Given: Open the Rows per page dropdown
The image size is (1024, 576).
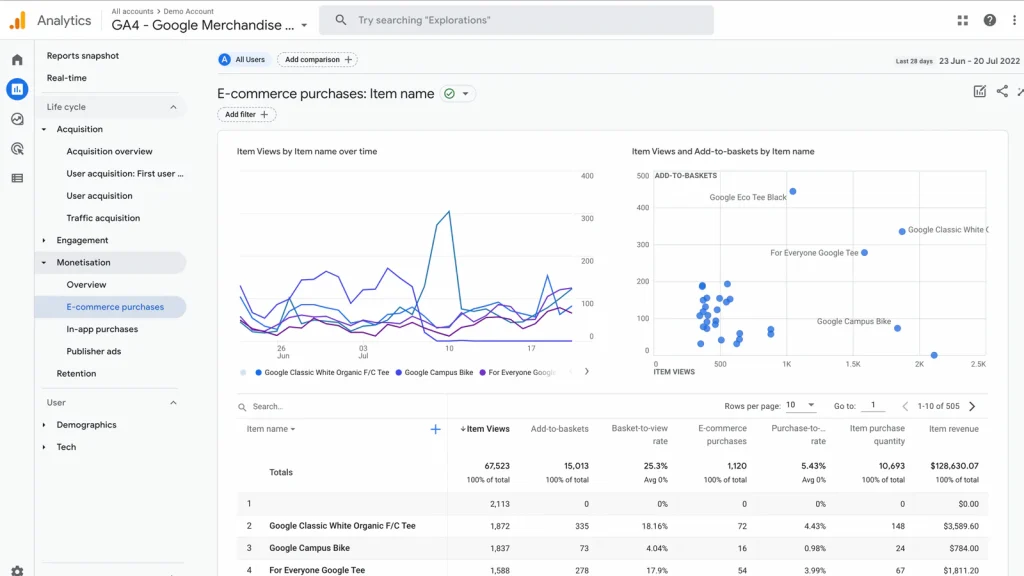Looking at the screenshot, I should (x=798, y=406).
